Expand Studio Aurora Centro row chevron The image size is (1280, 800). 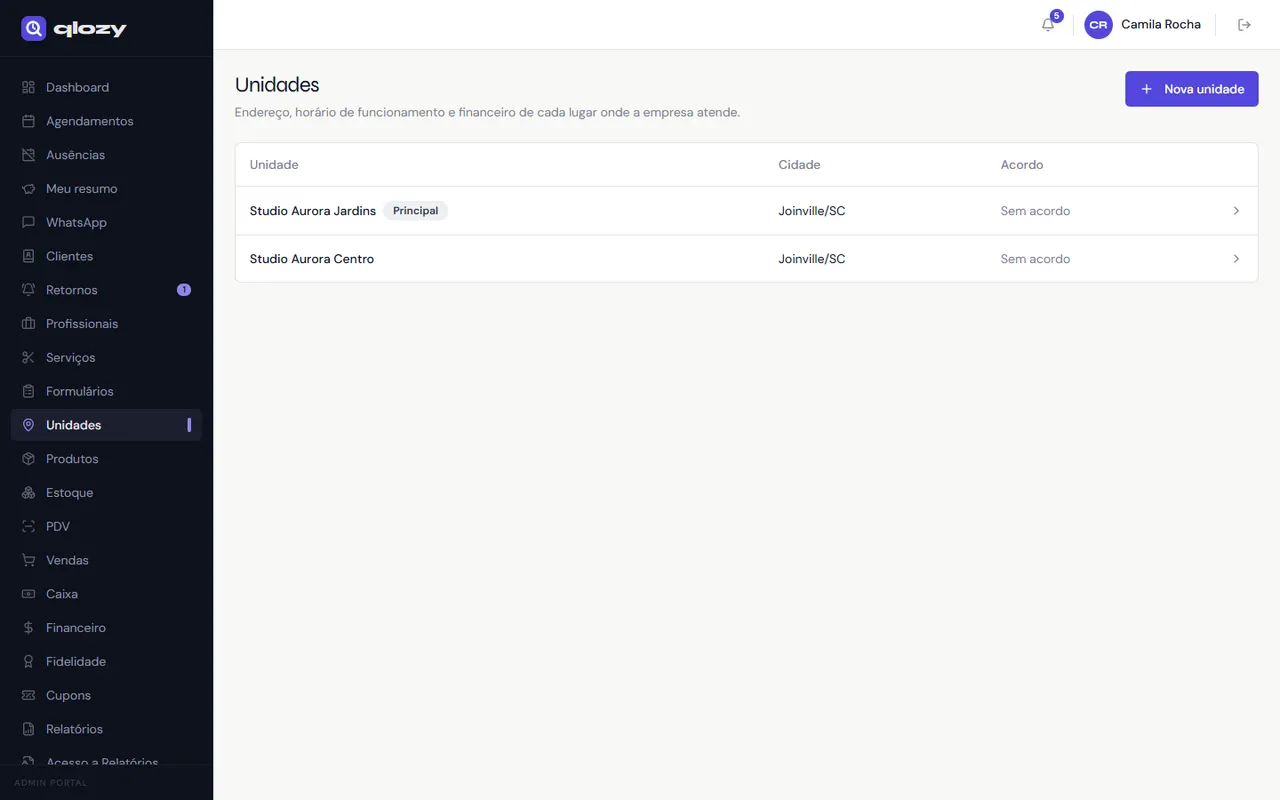(1236, 259)
